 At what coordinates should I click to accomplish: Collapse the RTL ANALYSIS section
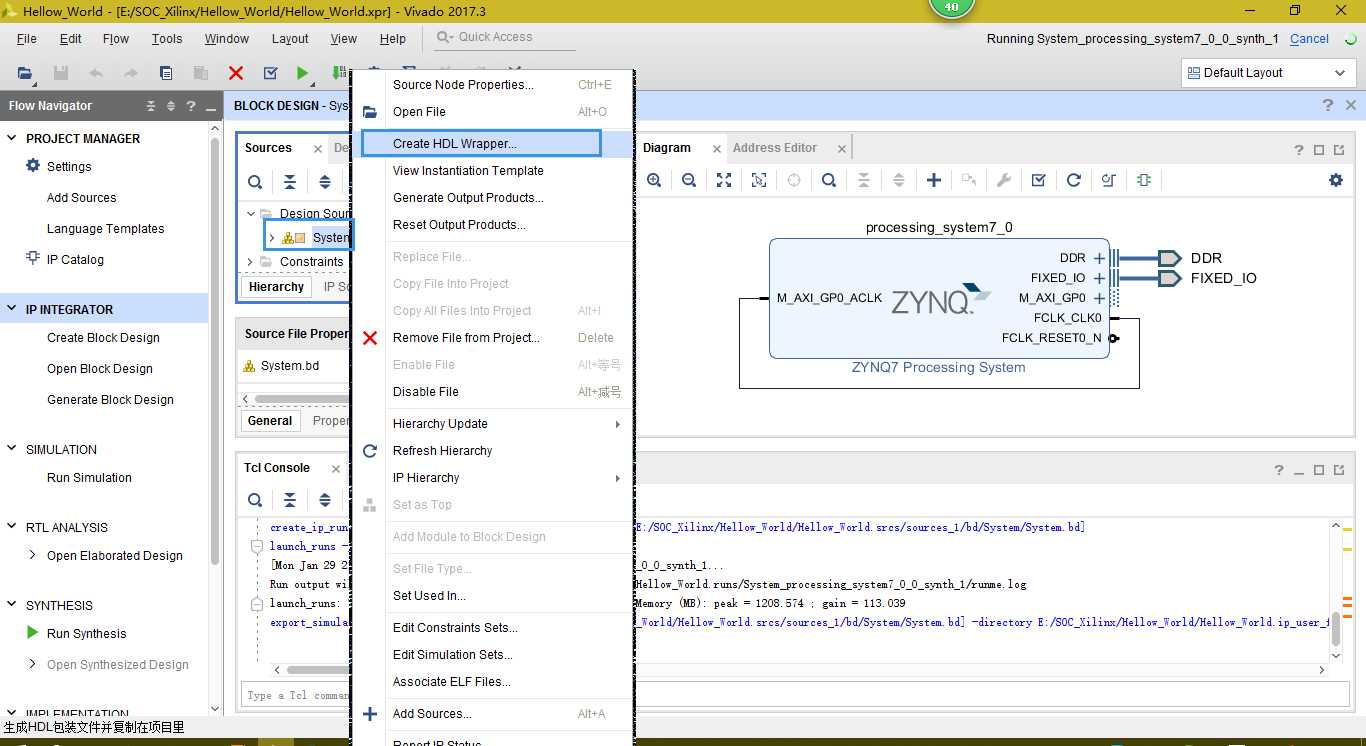[x=12, y=528]
